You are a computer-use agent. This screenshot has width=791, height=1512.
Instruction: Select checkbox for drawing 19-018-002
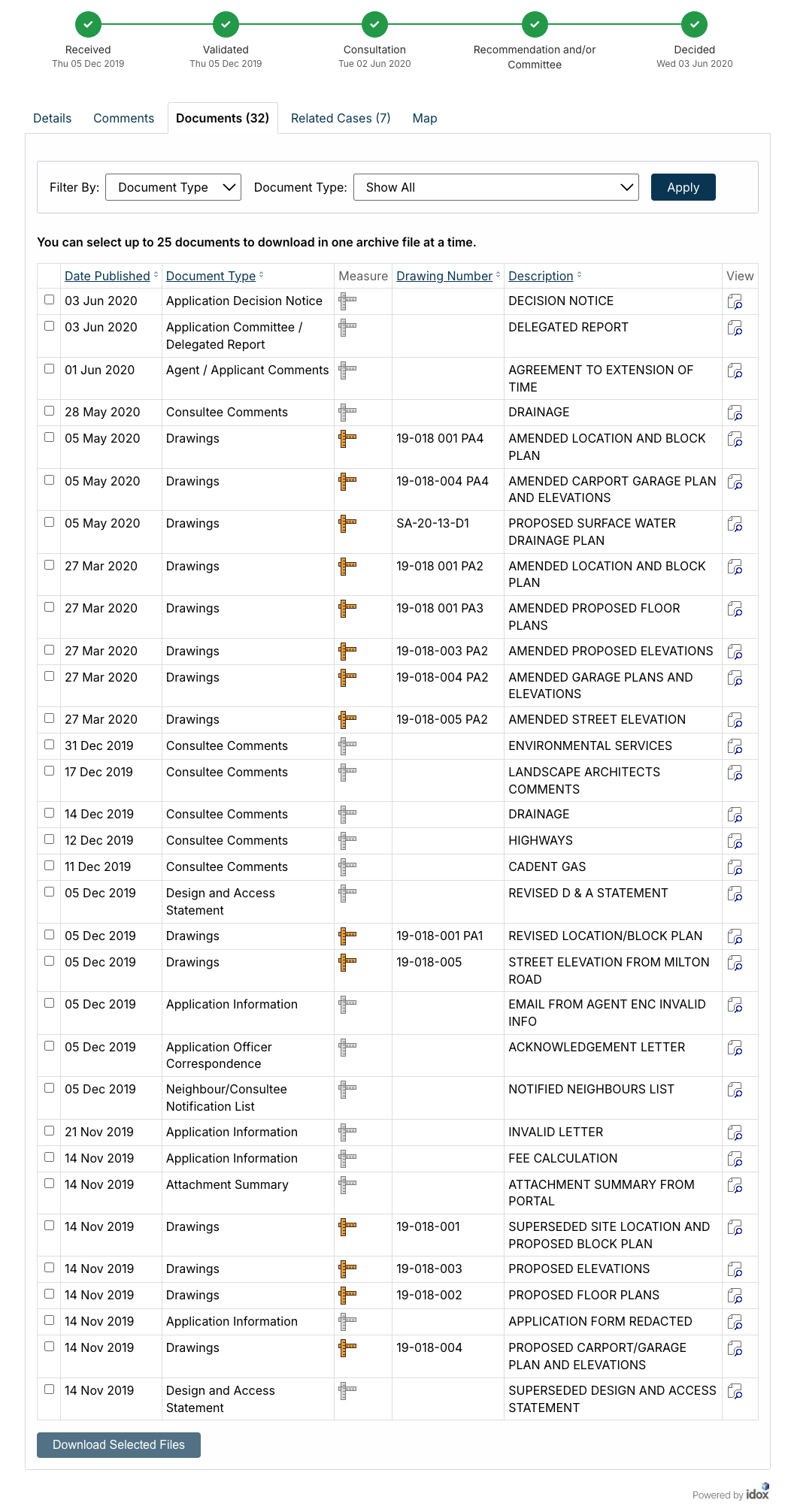click(x=50, y=1294)
